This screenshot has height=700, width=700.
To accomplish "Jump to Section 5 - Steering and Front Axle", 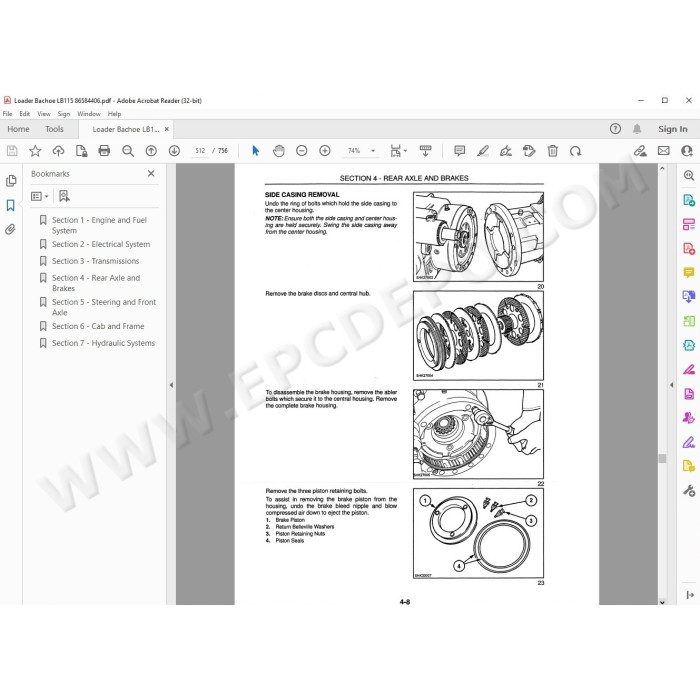I will tap(104, 307).
